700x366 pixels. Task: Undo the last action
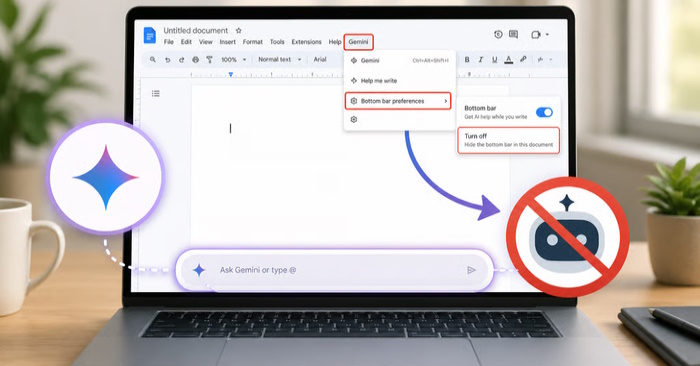point(167,59)
